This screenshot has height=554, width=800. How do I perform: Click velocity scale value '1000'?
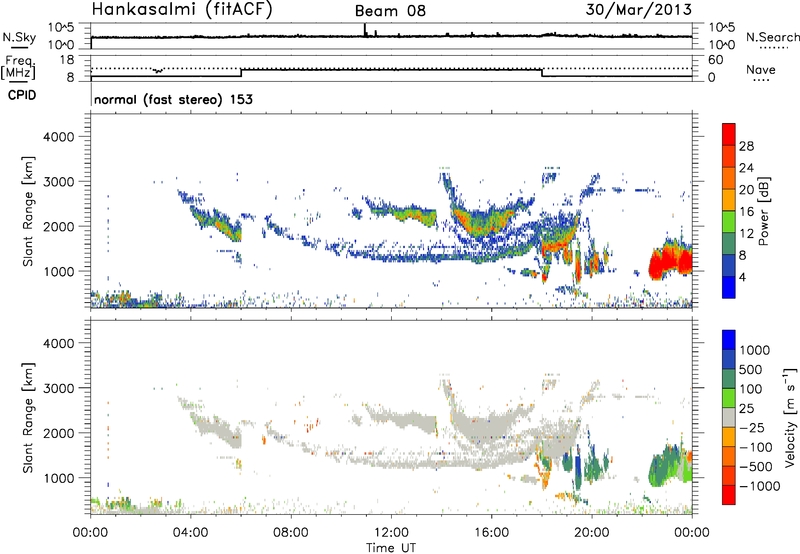point(755,350)
